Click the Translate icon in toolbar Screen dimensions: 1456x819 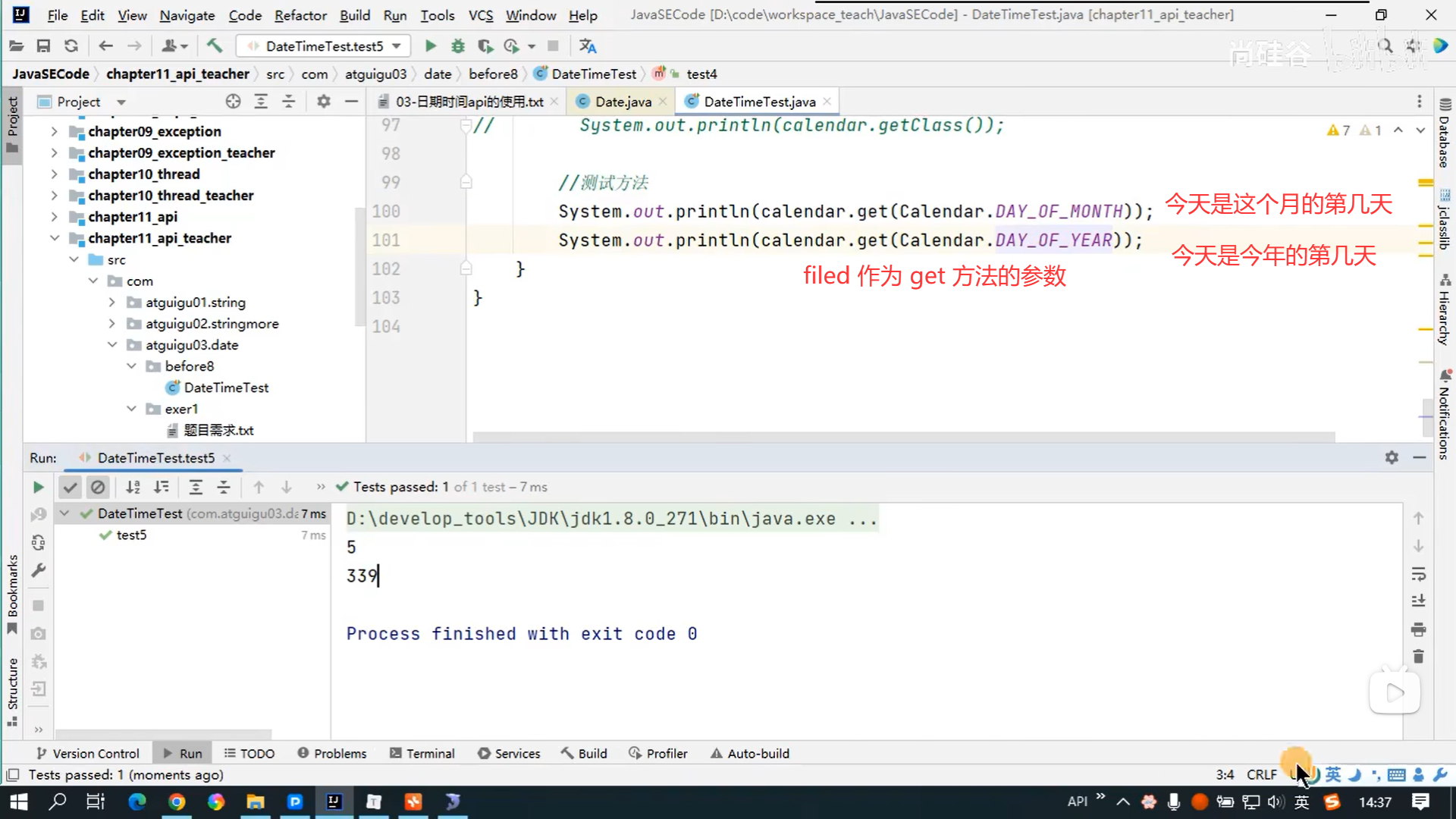588,46
